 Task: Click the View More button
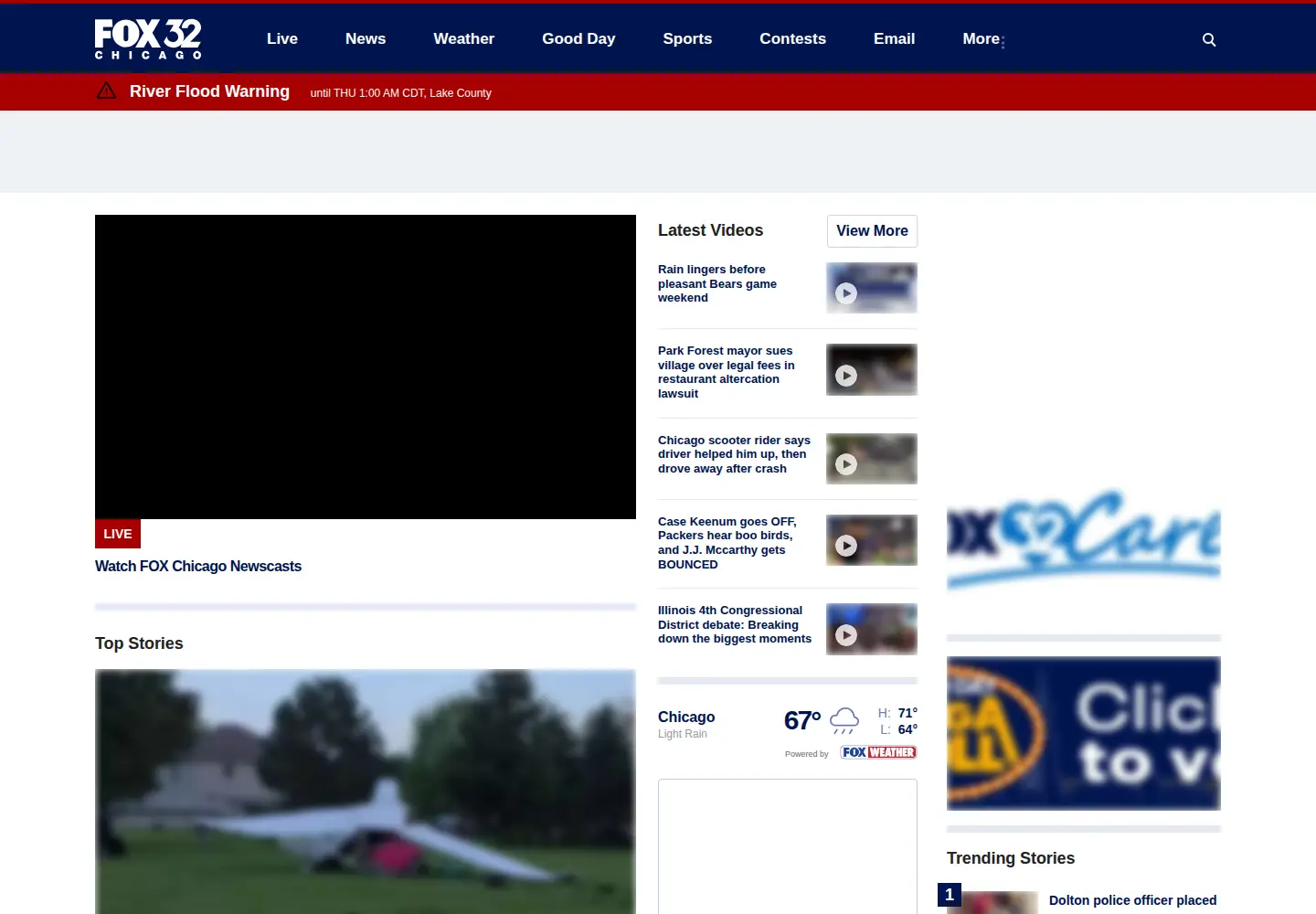point(872,230)
